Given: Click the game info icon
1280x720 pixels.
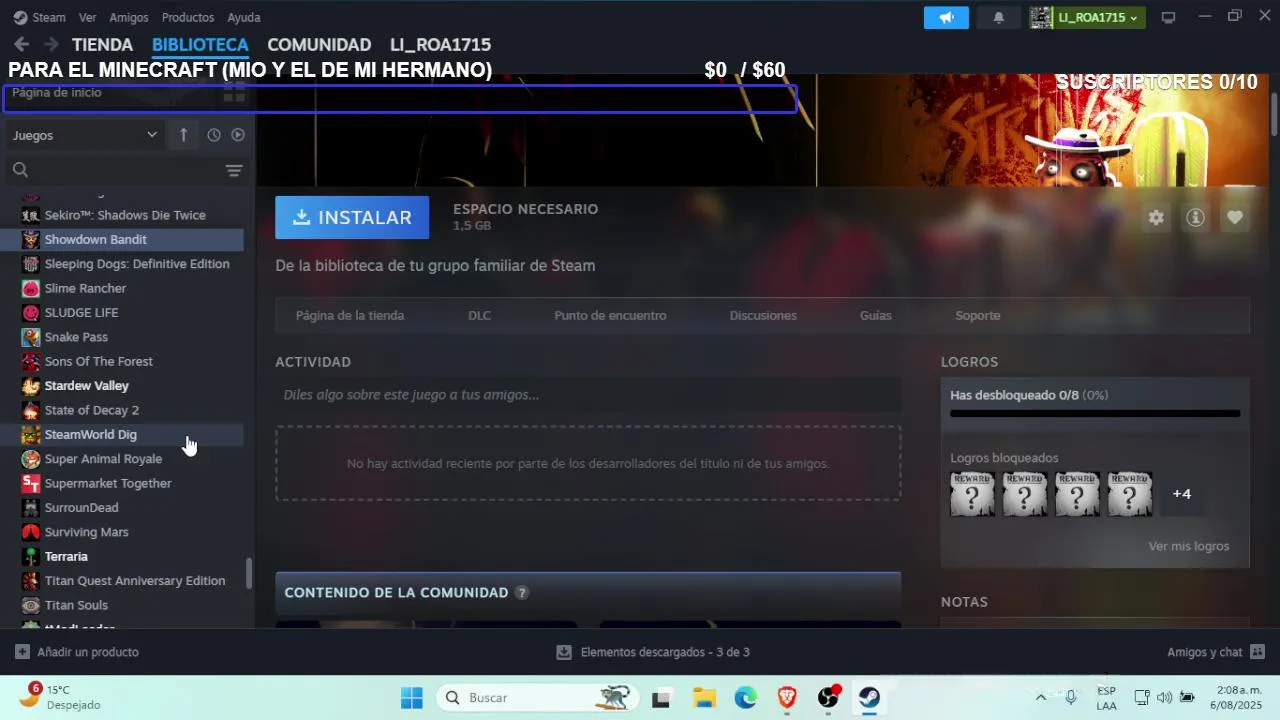Looking at the screenshot, I should point(1195,217).
